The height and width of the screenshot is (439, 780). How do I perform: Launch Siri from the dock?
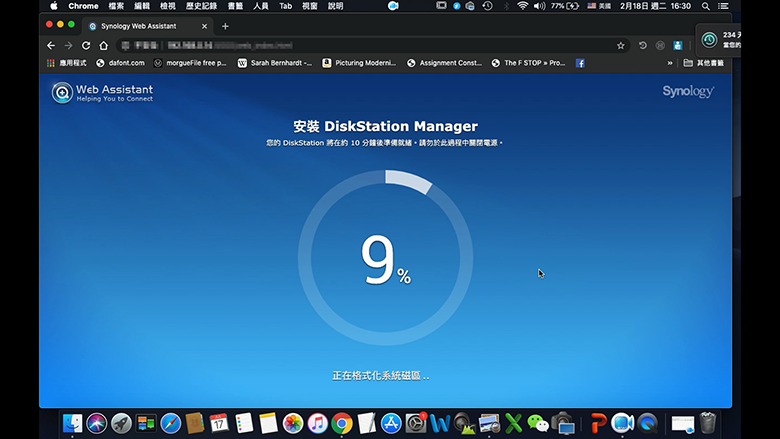coord(97,423)
